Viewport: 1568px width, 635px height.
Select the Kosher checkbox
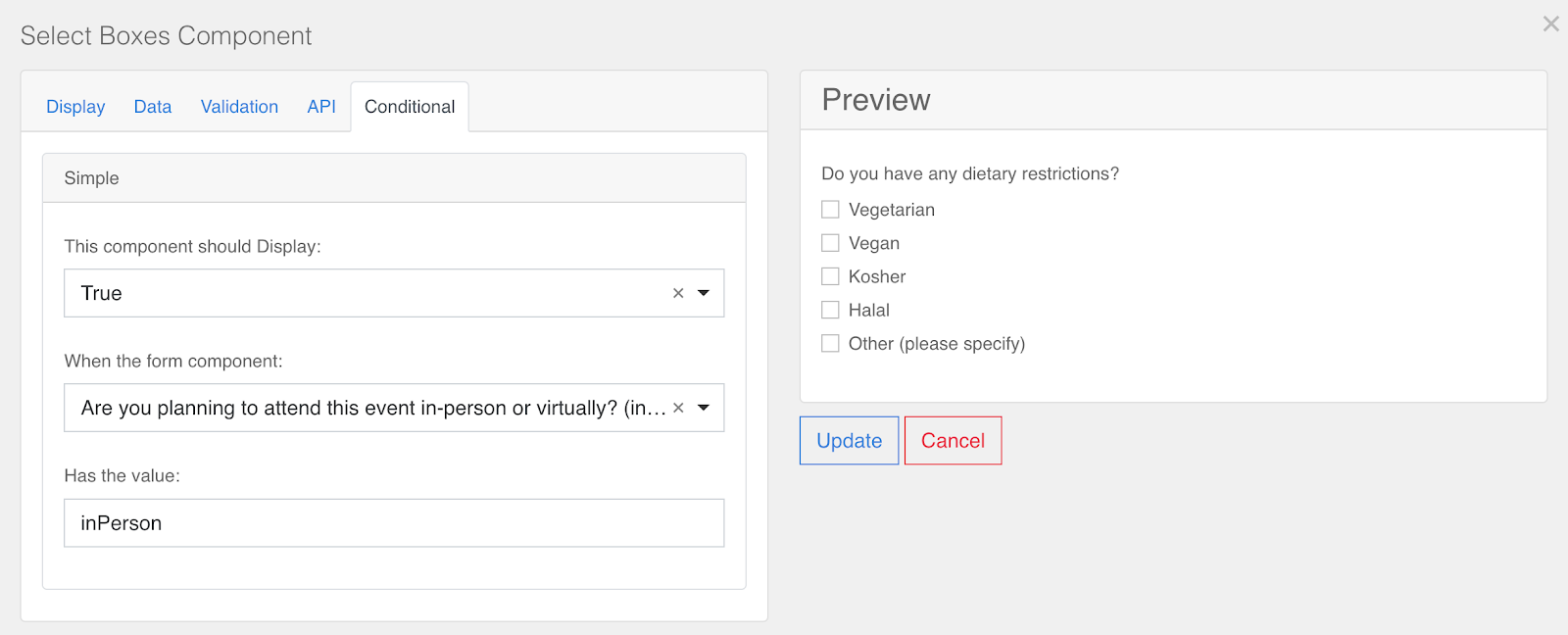[x=831, y=276]
